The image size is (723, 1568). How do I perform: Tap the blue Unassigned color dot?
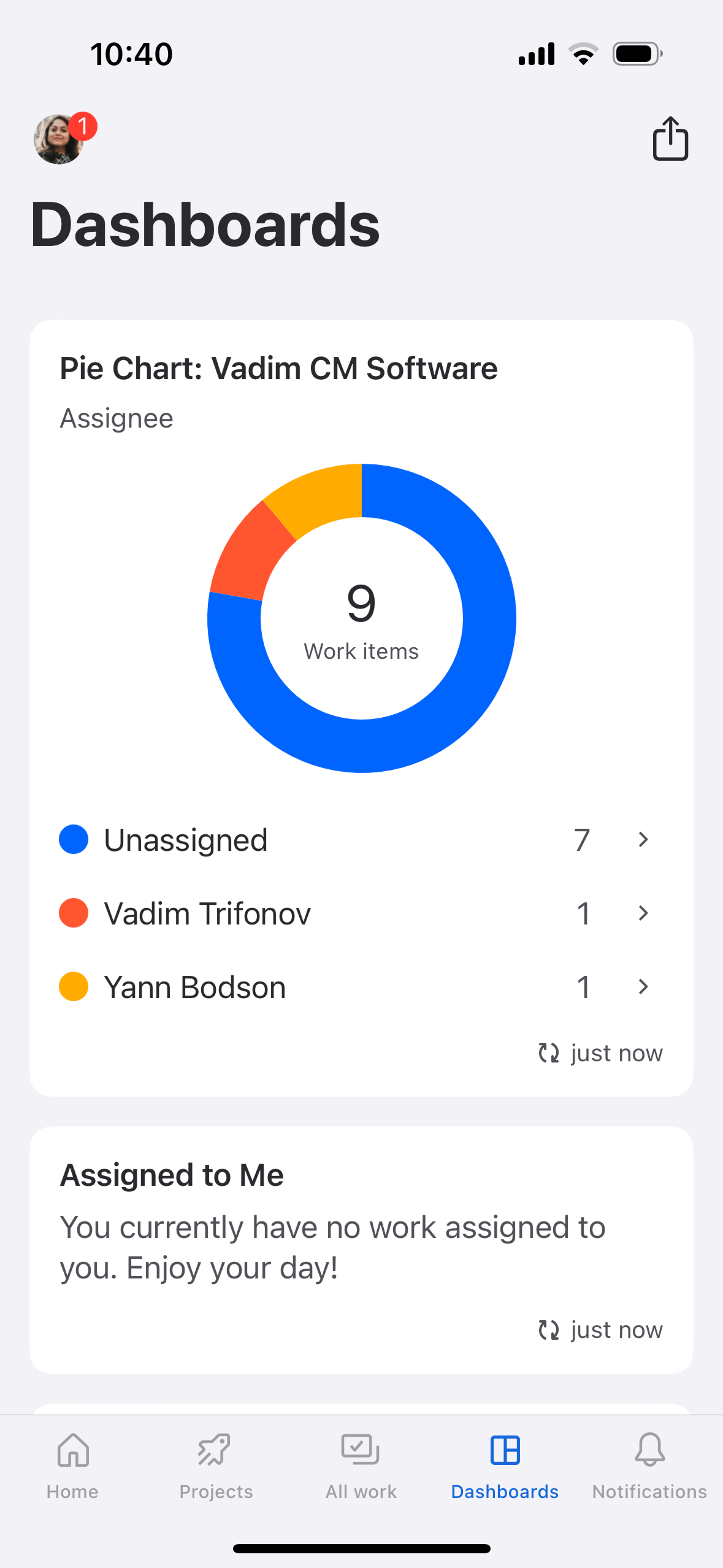[x=74, y=839]
